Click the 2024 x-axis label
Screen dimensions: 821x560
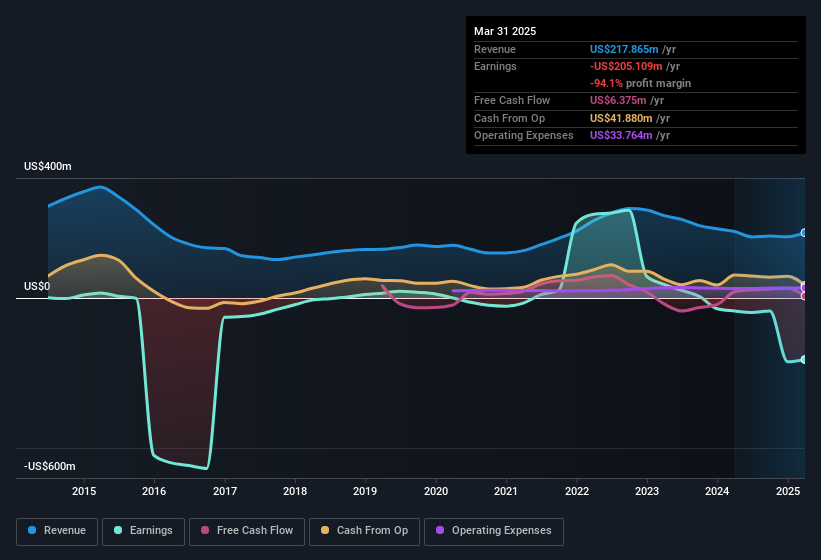pos(717,491)
